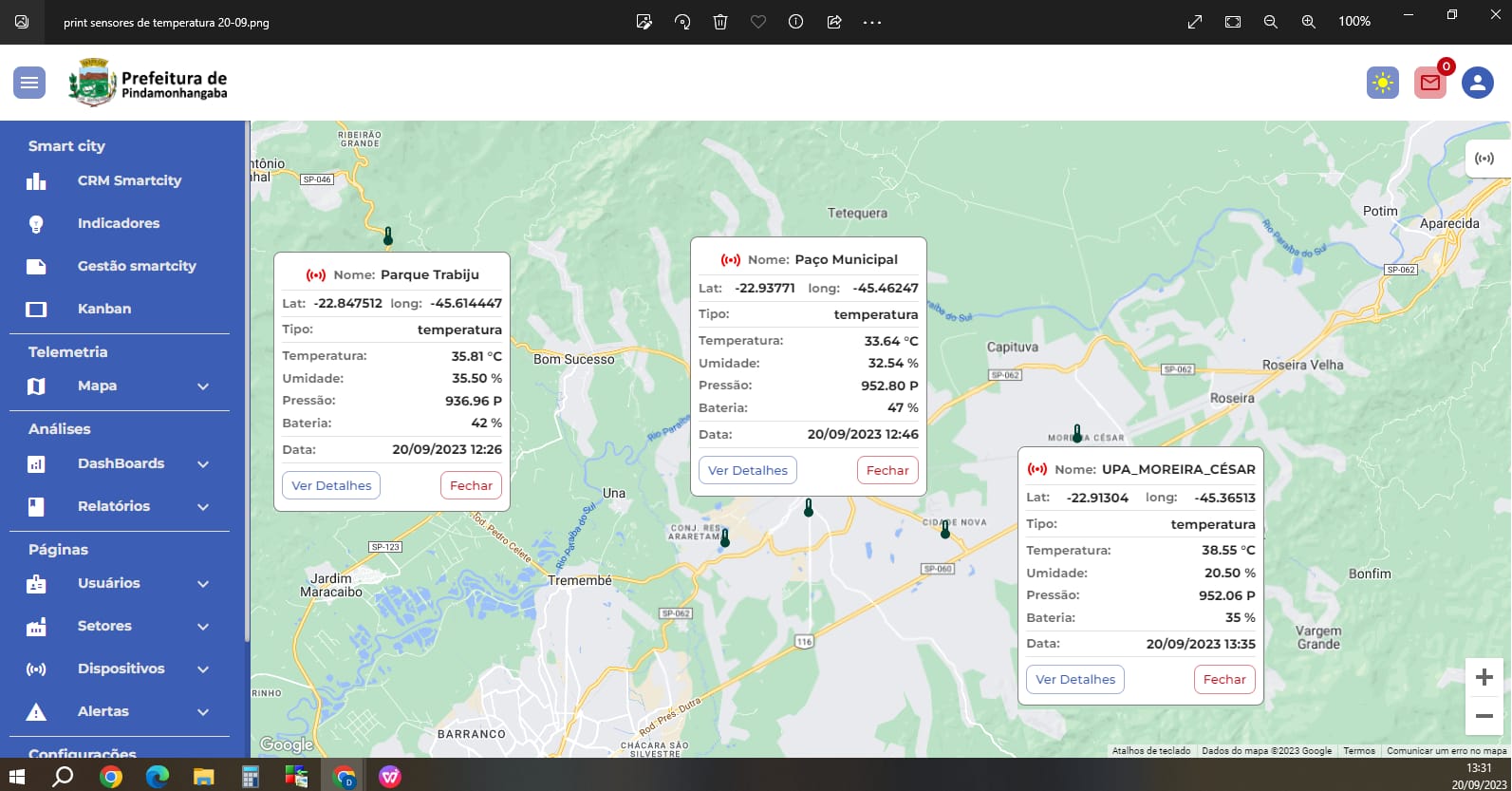This screenshot has height=791, width=1512.
Task: Click the thermometer marker near Ribeirão Grande
Action: click(x=387, y=235)
